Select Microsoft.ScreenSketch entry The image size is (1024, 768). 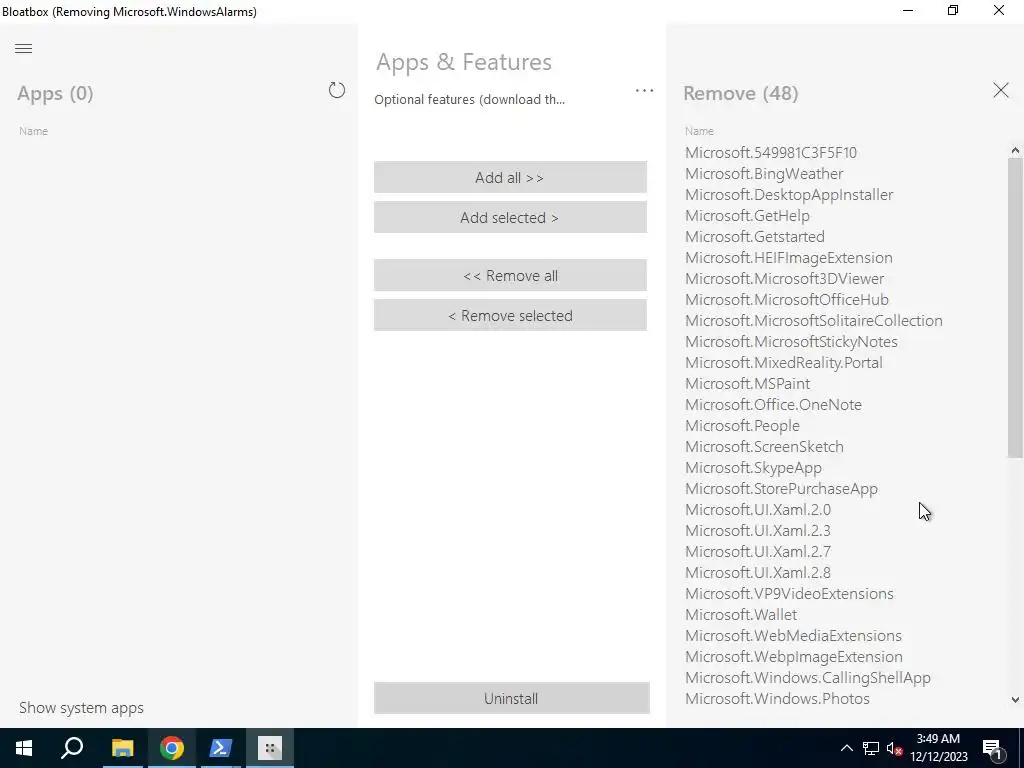coord(764,447)
